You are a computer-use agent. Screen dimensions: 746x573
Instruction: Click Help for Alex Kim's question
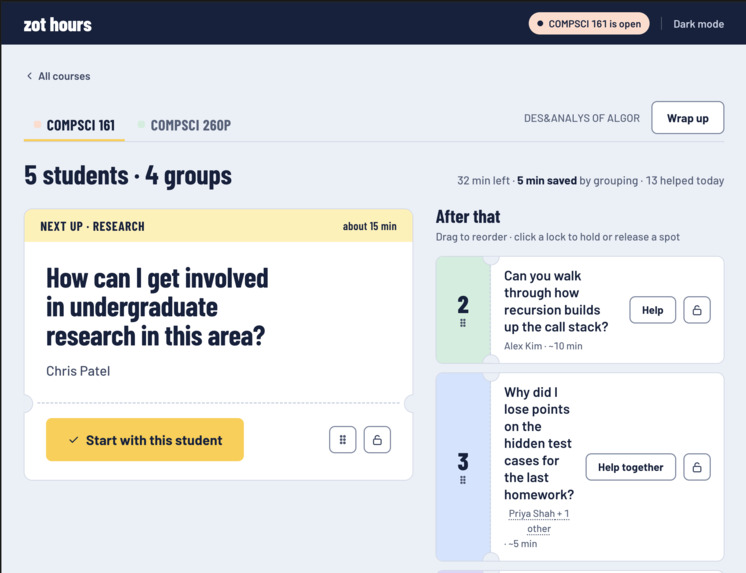click(x=652, y=310)
